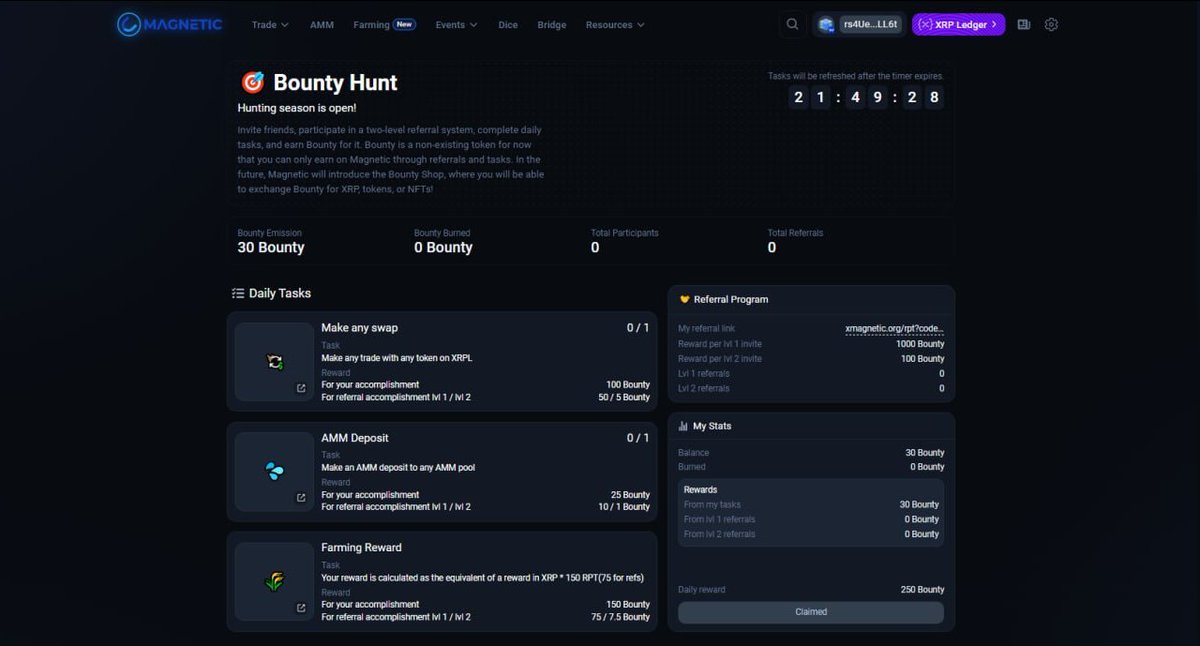
Task: Click the Bounty Emission value 30 Bounty
Action: point(271,248)
